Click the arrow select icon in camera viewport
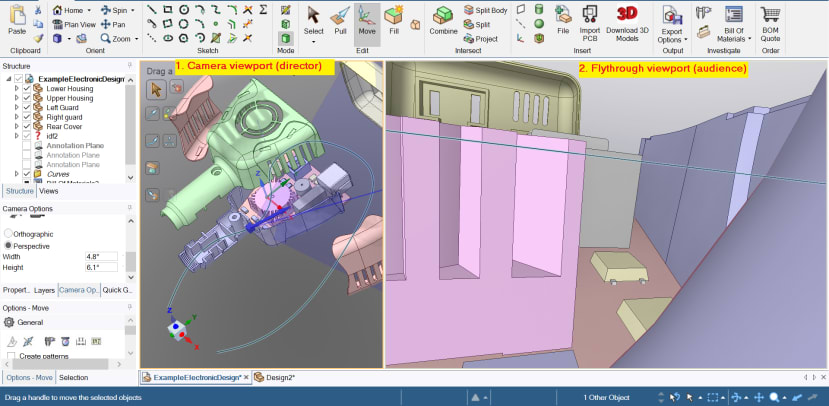The image size is (829, 406). pos(156,88)
